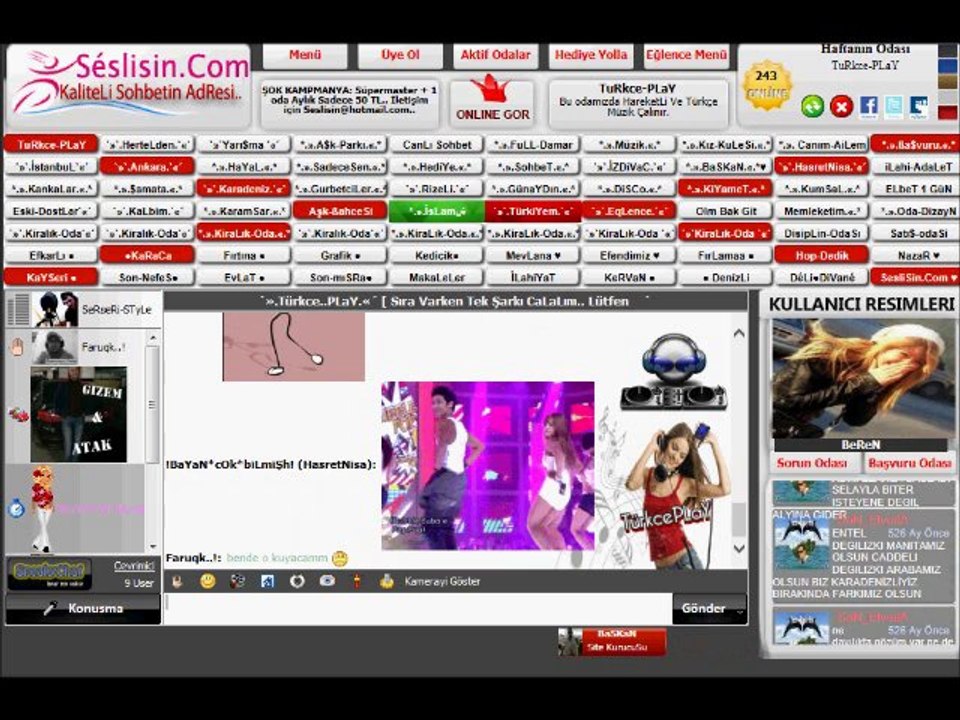The width and height of the screenshot is (960, 720).
Task: Click the blue stopwatch icon in user list
Action: (17, 508)
